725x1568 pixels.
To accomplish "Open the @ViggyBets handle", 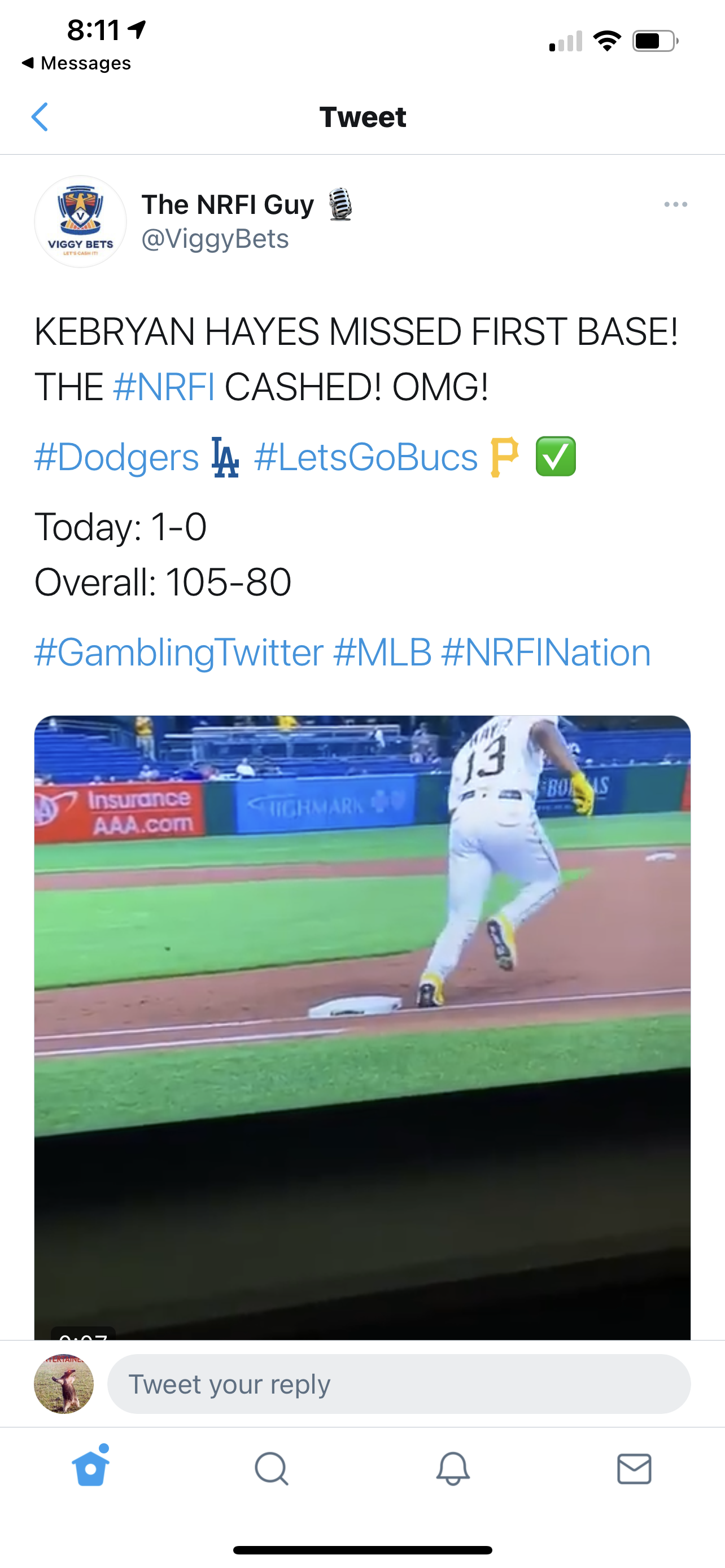I will pos(215,239).
